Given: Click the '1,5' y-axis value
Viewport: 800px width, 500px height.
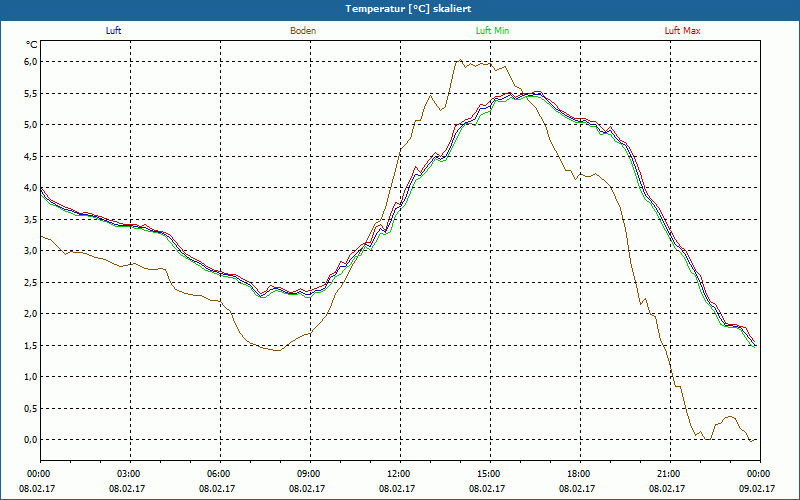Looking at the screenshot, I should [32, 345].
